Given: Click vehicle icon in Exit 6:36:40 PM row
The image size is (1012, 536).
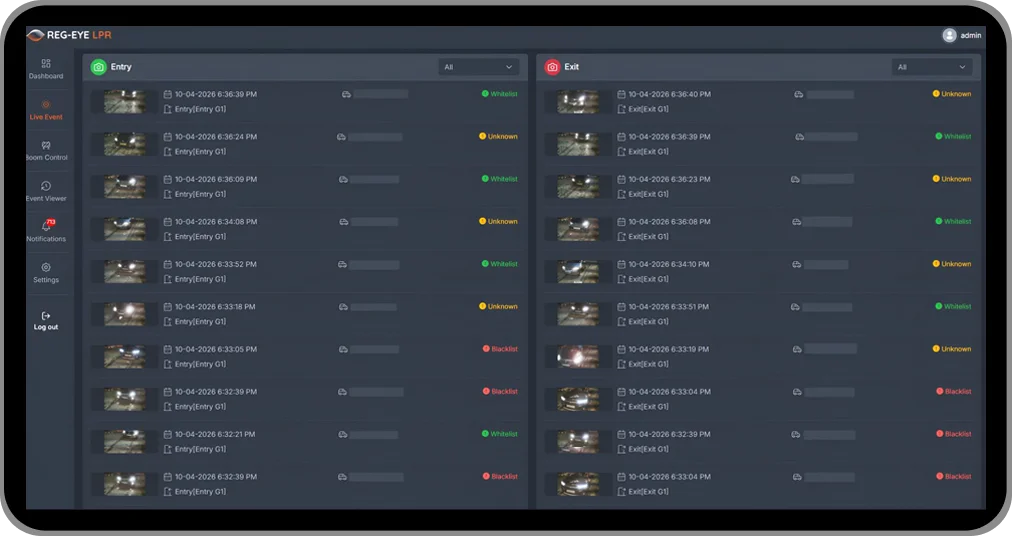Looking at the screenshot, I should [x=798, y=95].
